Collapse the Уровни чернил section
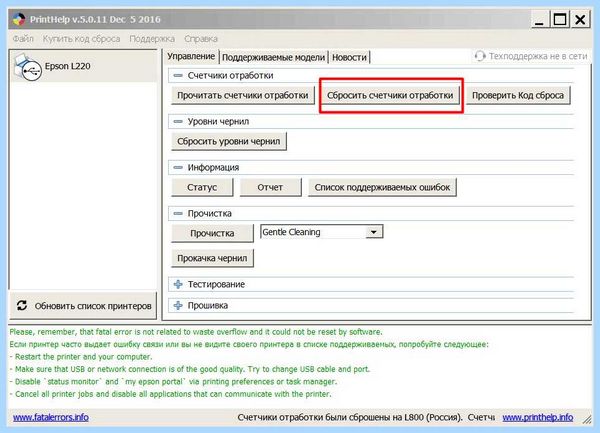The width and height of the screenshot is (600, 433). [178, 121]
